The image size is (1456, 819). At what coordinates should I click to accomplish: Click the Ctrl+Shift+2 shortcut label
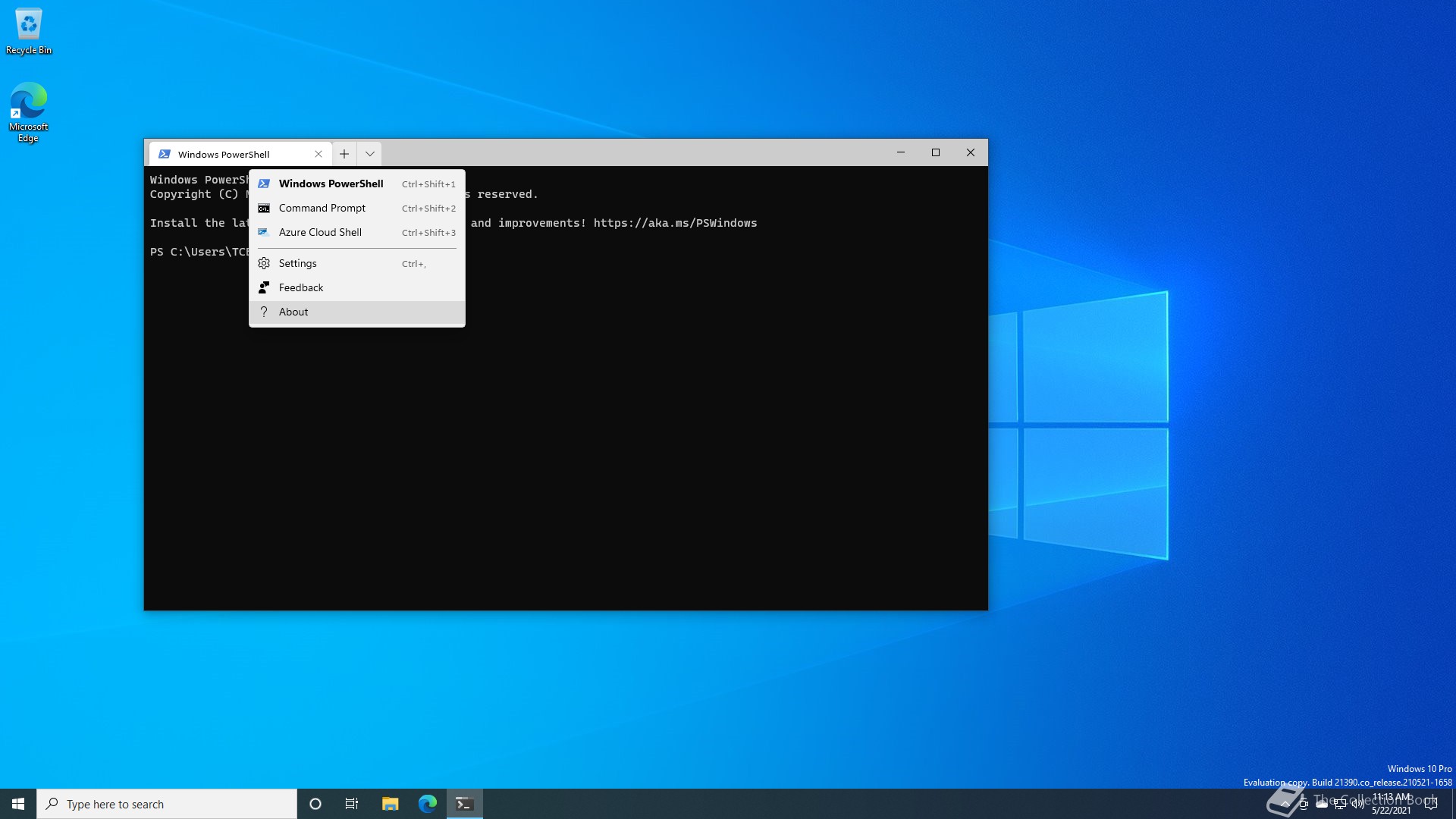click(428, 209)
